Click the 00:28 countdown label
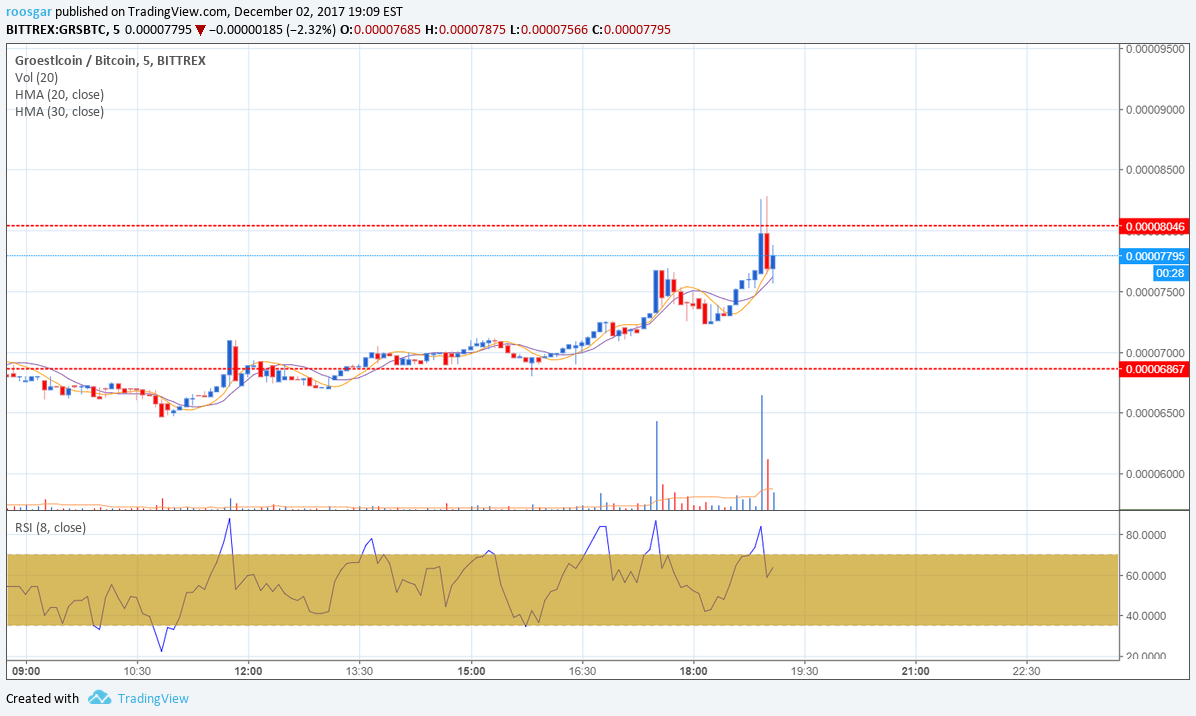 coord(1170,273)
